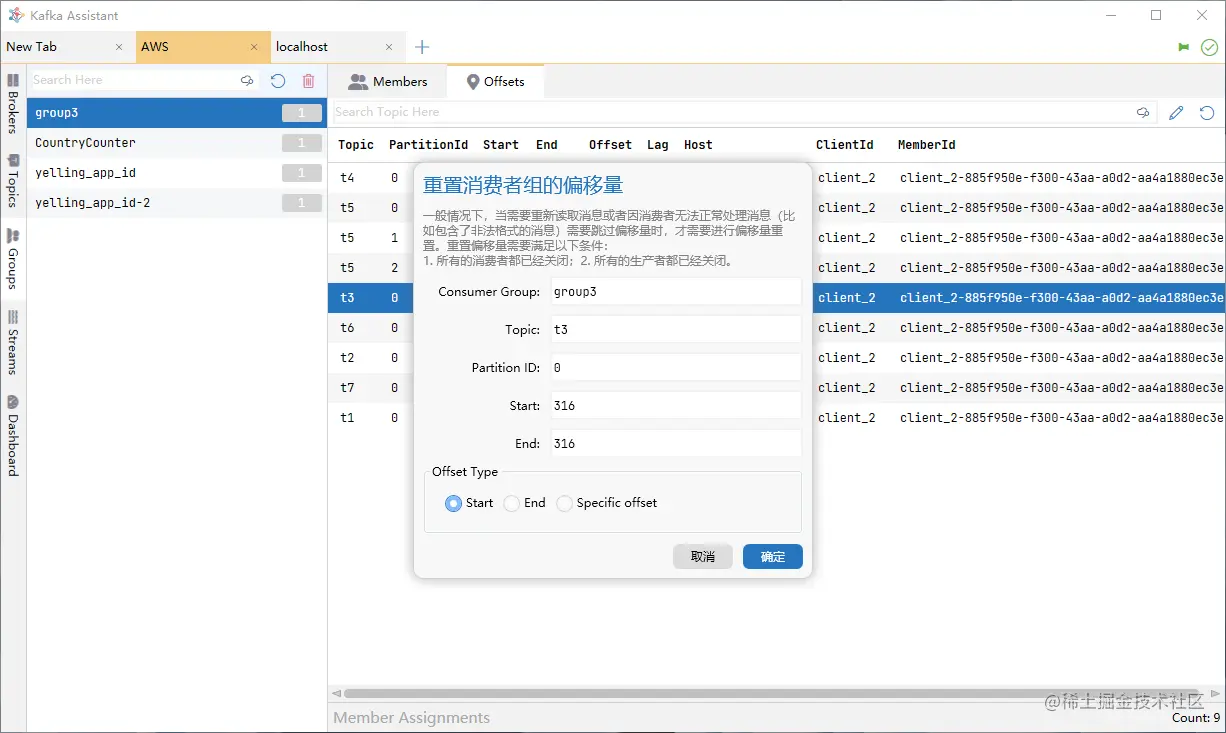The width and height of the screenshot is (1226, 733).
Task: Click the refresh icon above offsets table
Action: [1207, 113]
